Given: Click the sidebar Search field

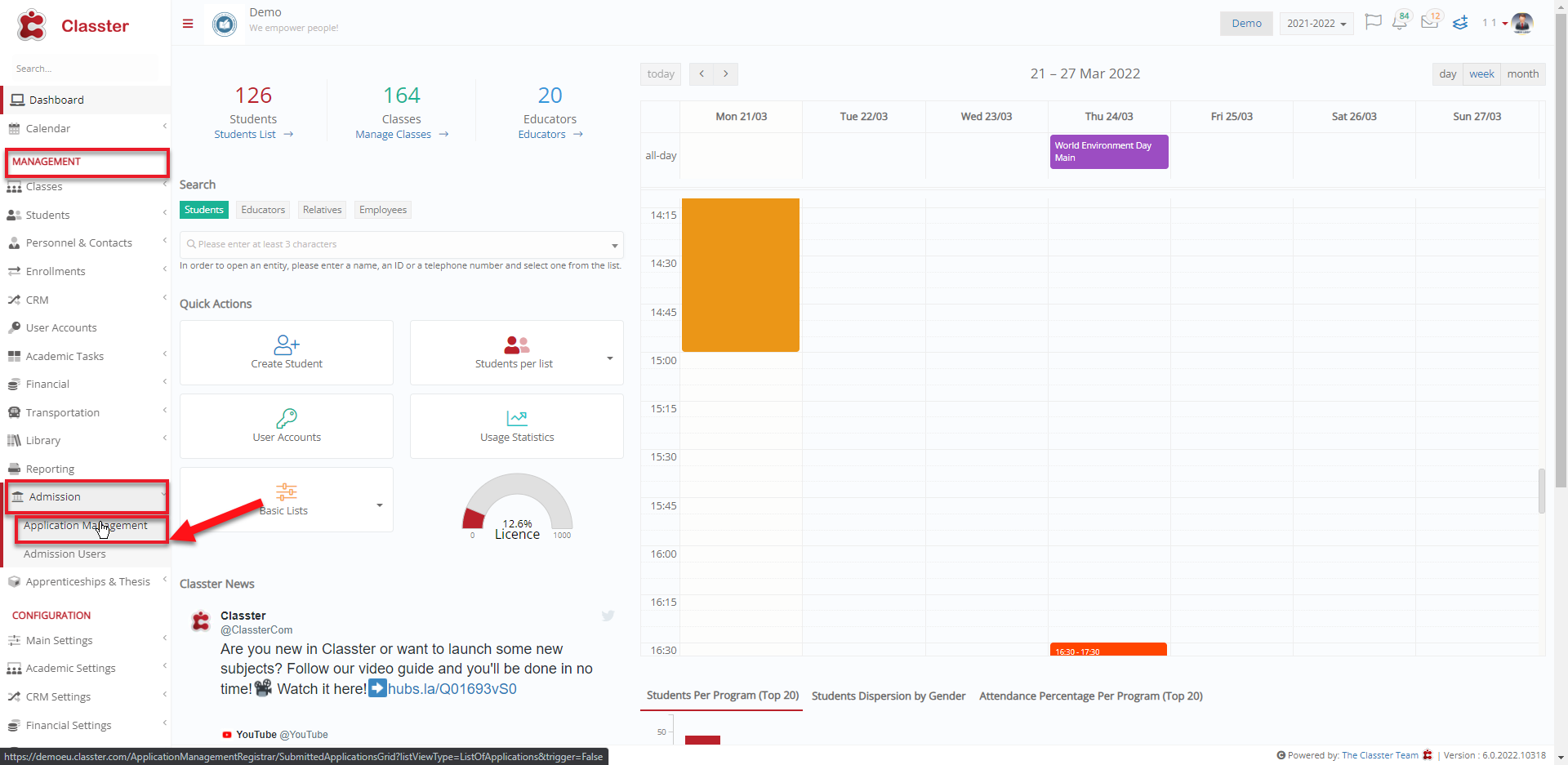Looking at the screenshot, I should [x=85, y=69].
